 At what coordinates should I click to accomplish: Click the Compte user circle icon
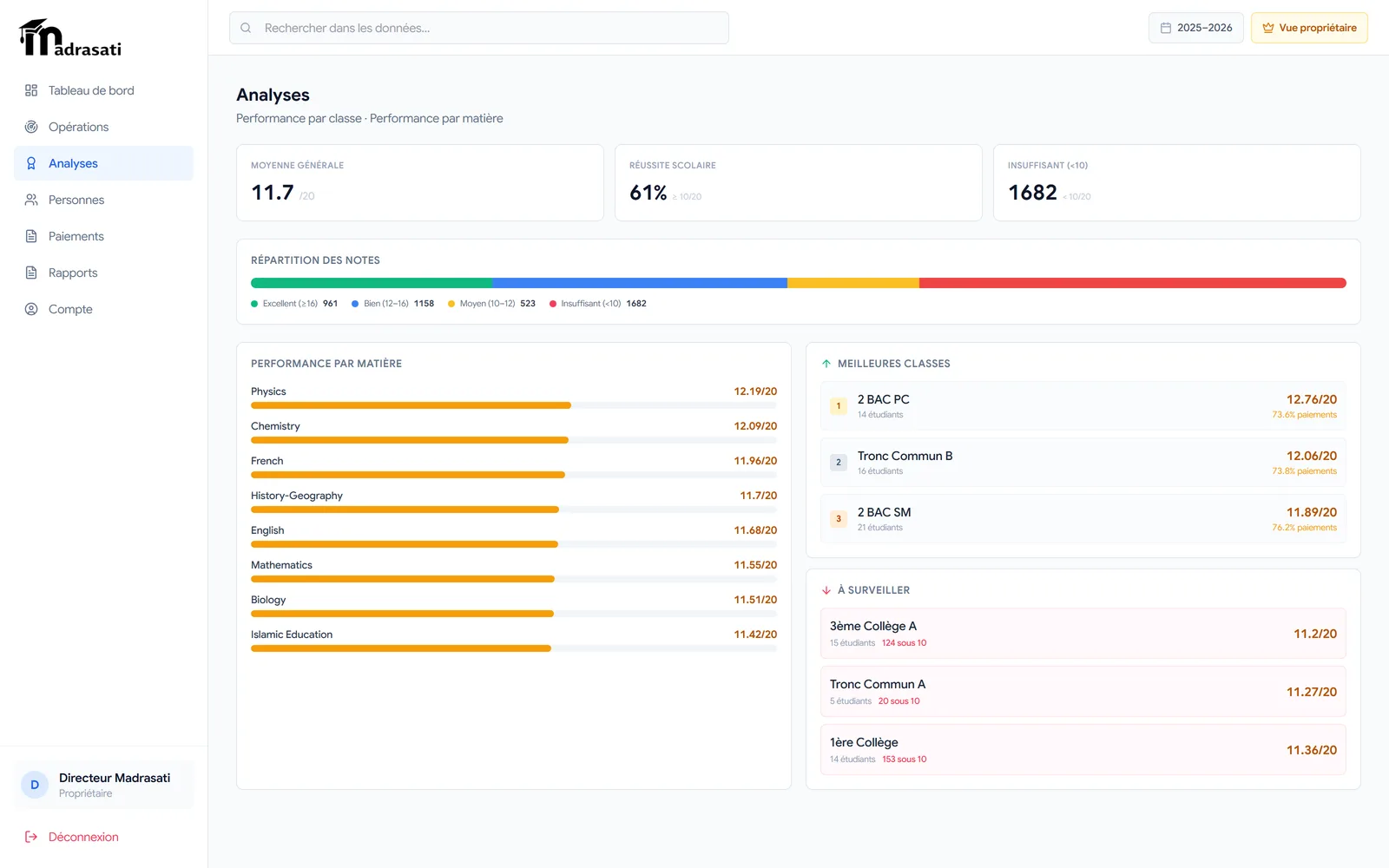click(x=31, y=309)
